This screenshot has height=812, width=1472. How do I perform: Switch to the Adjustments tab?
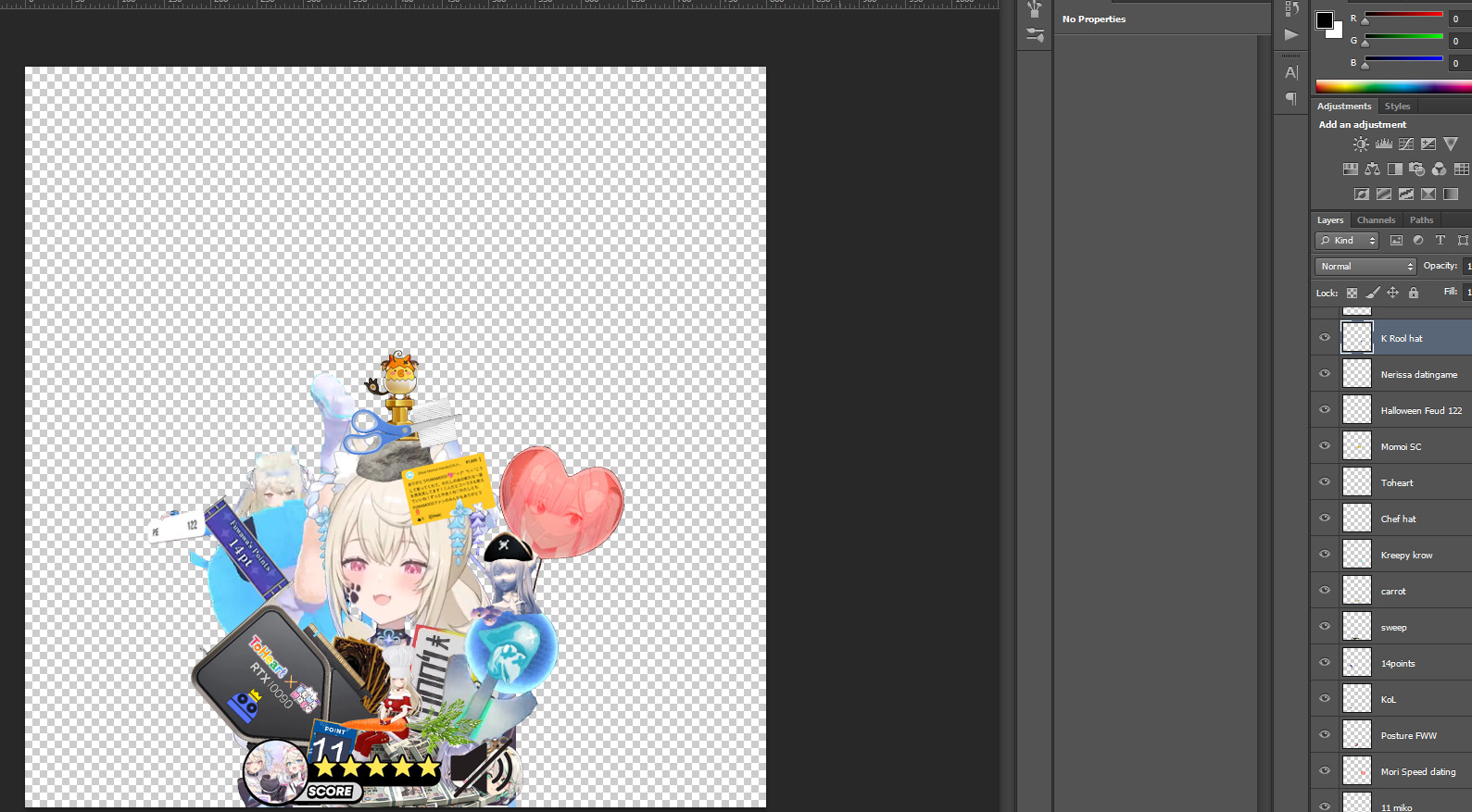pos(1344,106)
